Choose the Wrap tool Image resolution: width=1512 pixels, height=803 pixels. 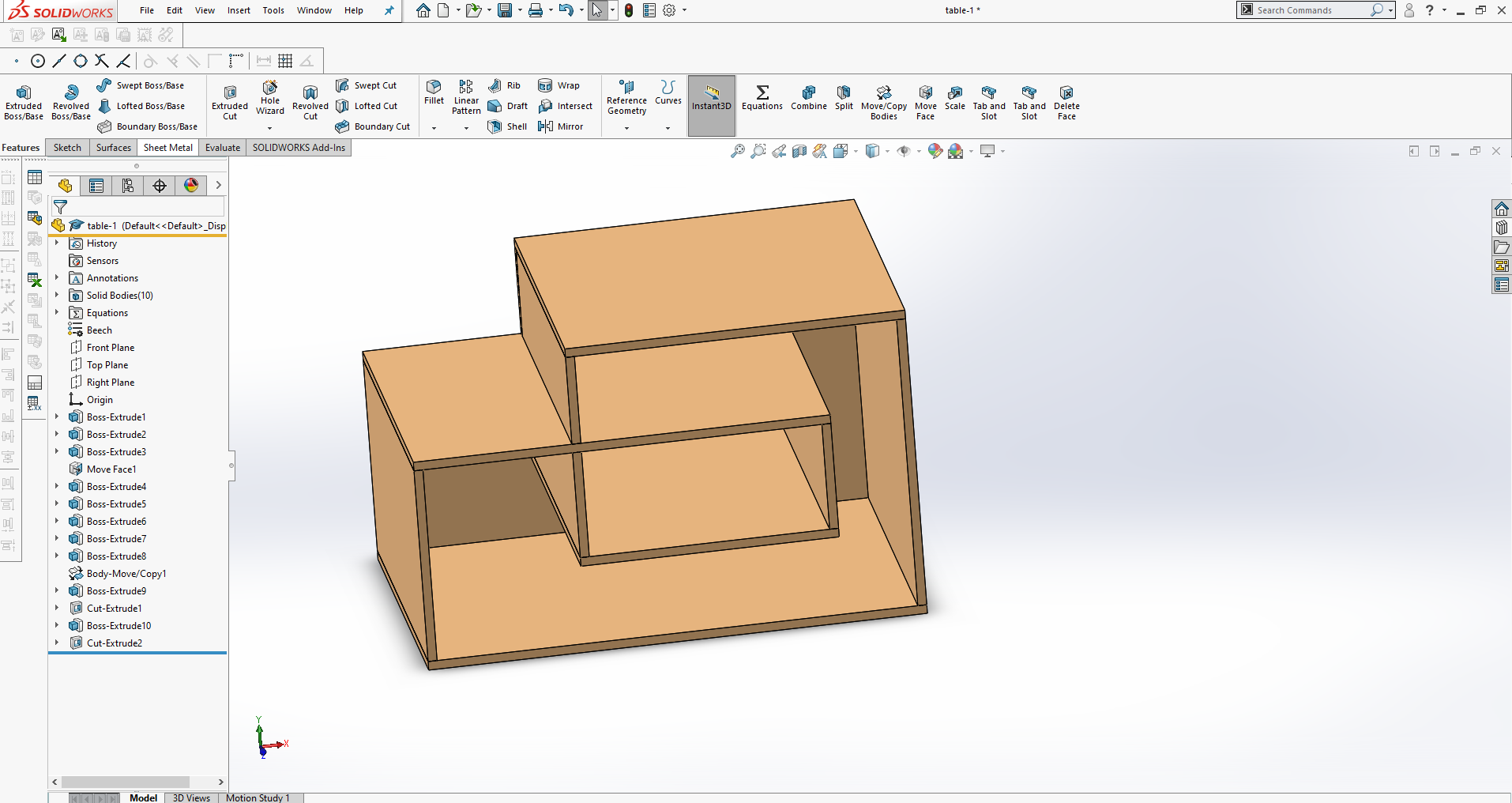click(x=559, y=85)
